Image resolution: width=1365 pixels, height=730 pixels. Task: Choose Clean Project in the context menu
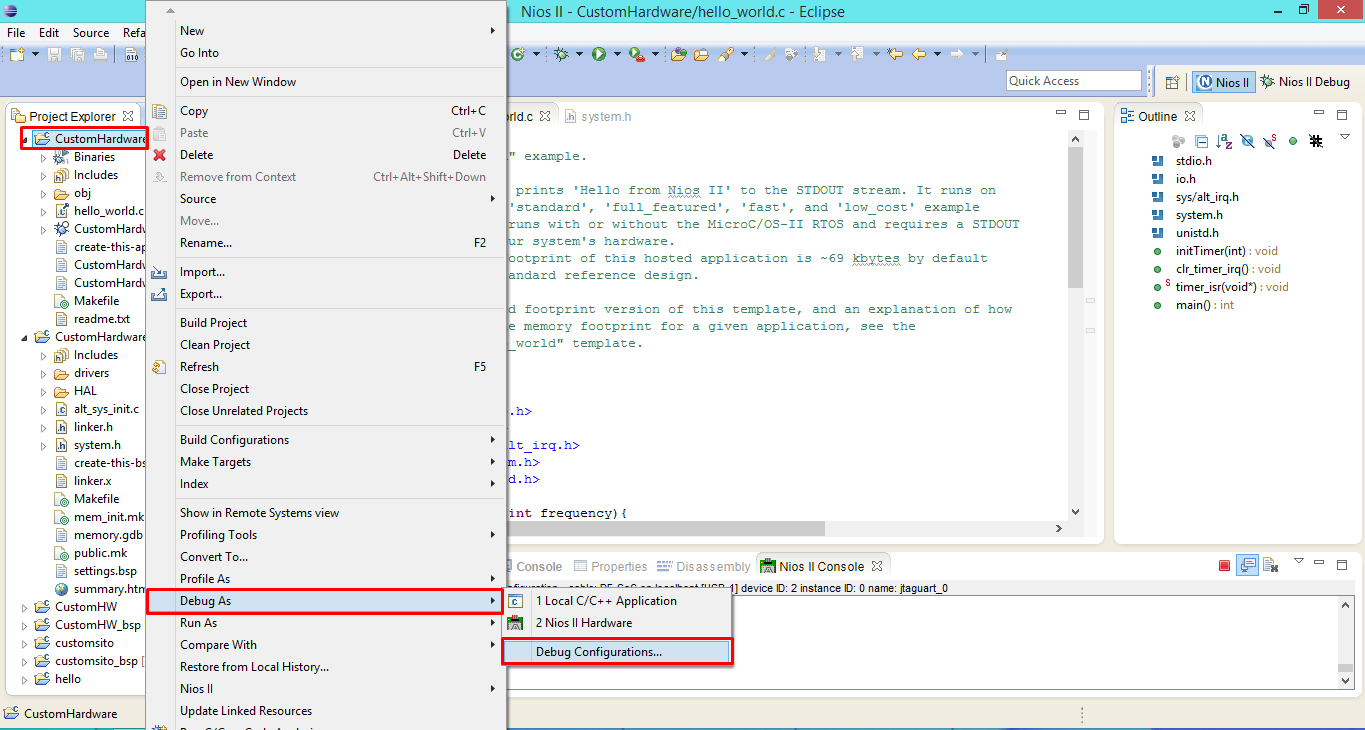(x=326, y=345)
